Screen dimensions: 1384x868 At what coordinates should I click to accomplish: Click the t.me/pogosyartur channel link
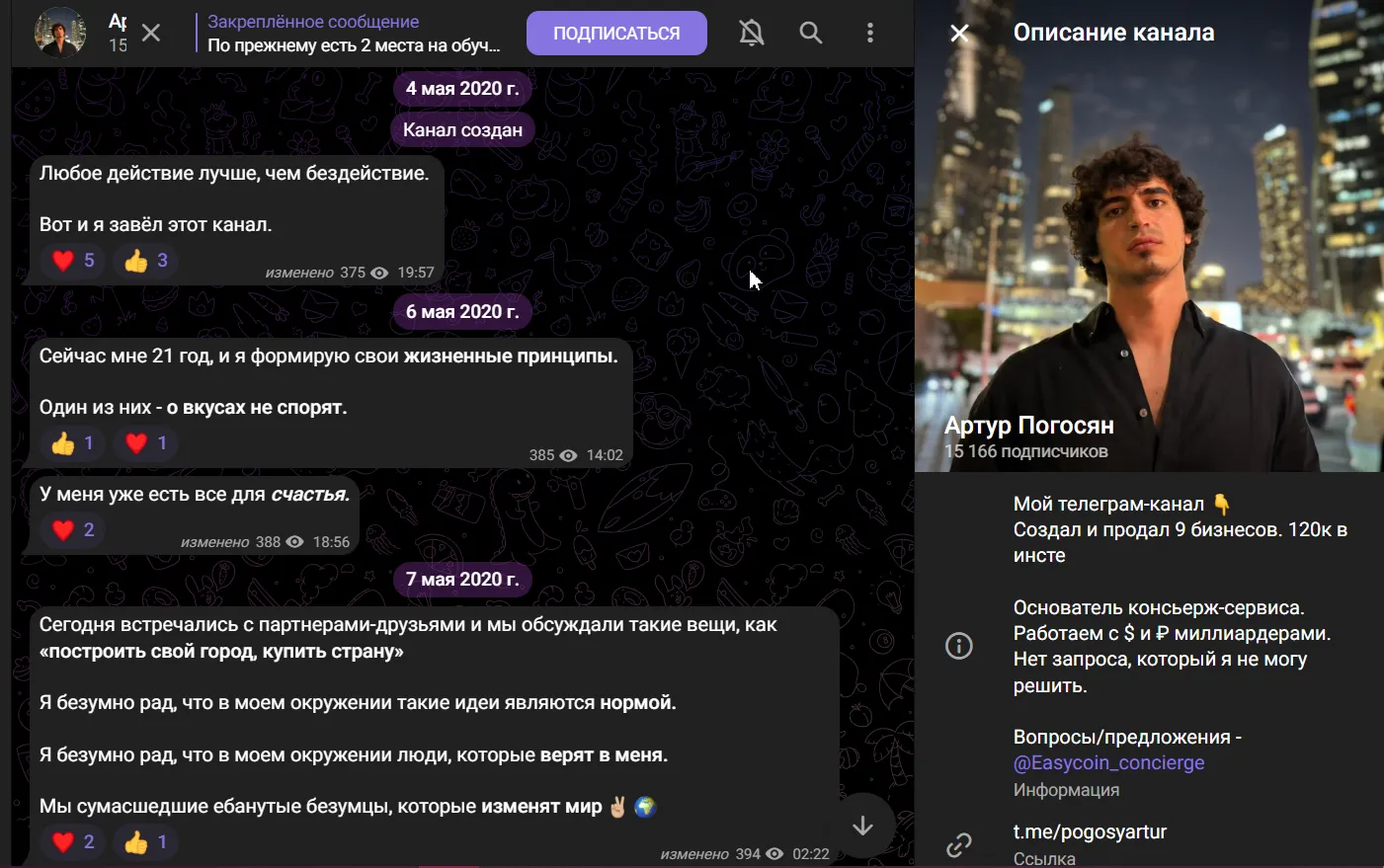1090,831
